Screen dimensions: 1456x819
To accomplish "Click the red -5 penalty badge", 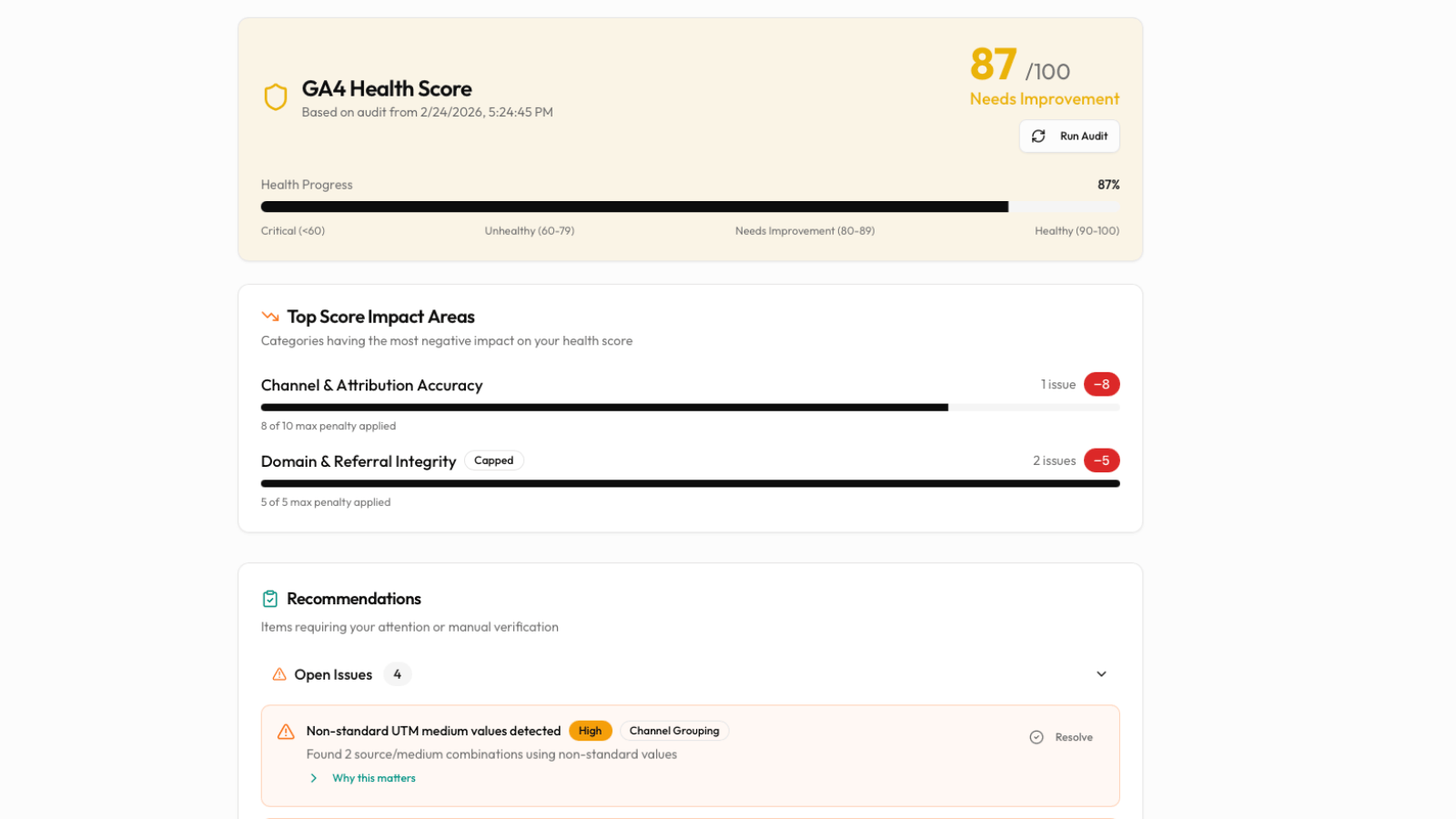I will [x=1101, y=460].
